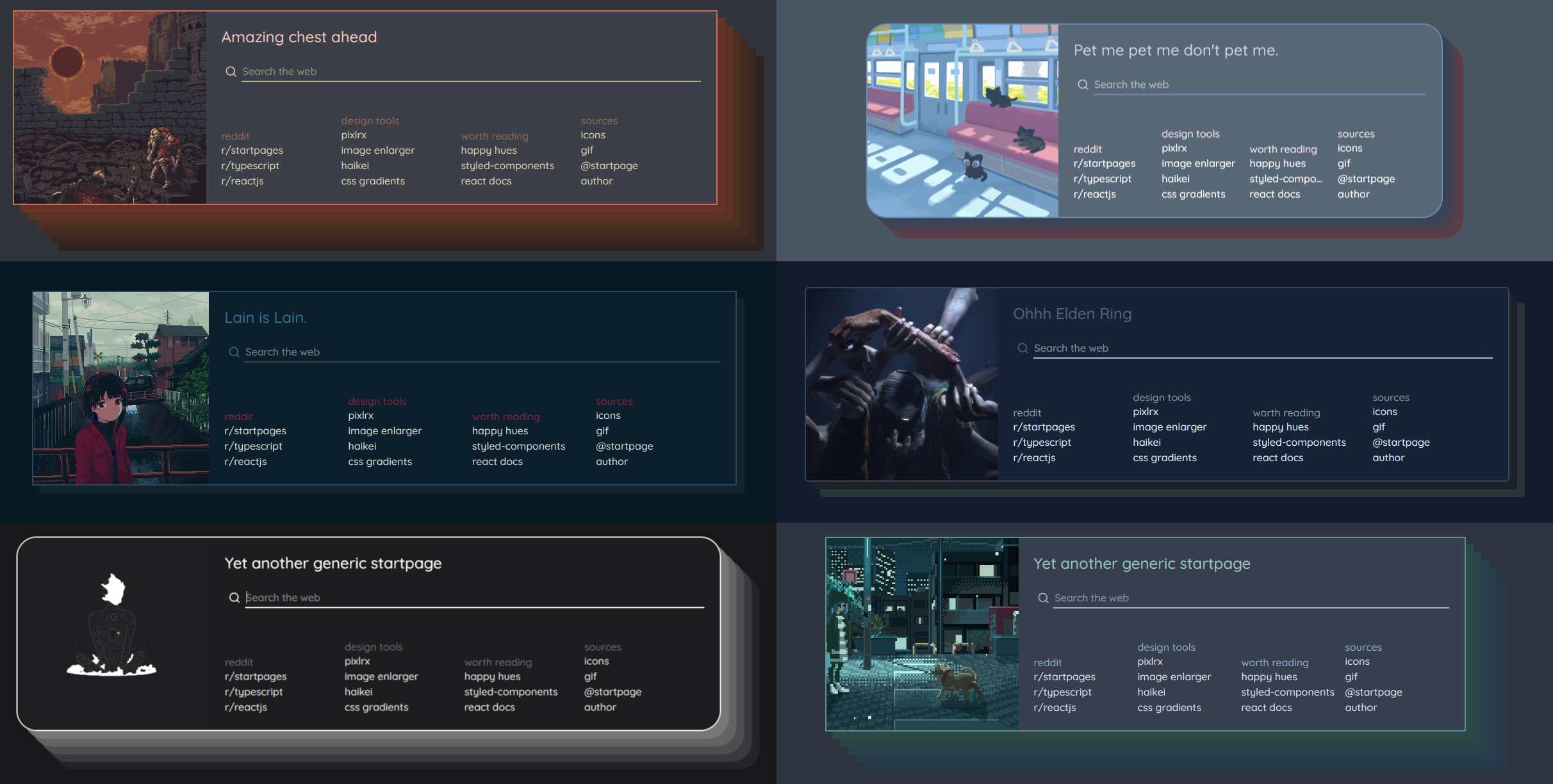Open styled-components link on pixel-city startpage
The width and height of the screenshot is (1553, 784).
point(1286,692)
